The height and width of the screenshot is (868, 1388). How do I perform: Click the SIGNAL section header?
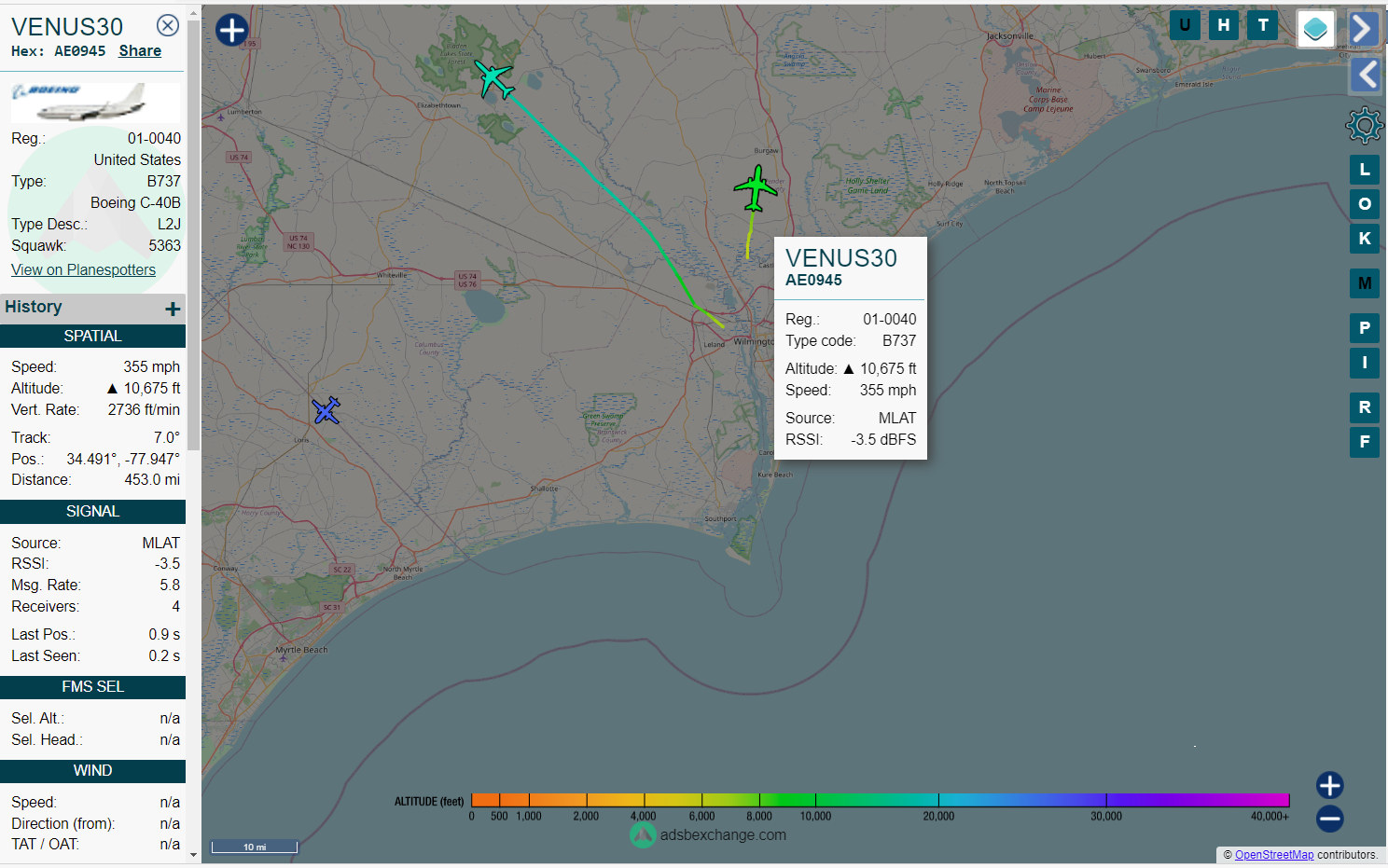point(92,512)
